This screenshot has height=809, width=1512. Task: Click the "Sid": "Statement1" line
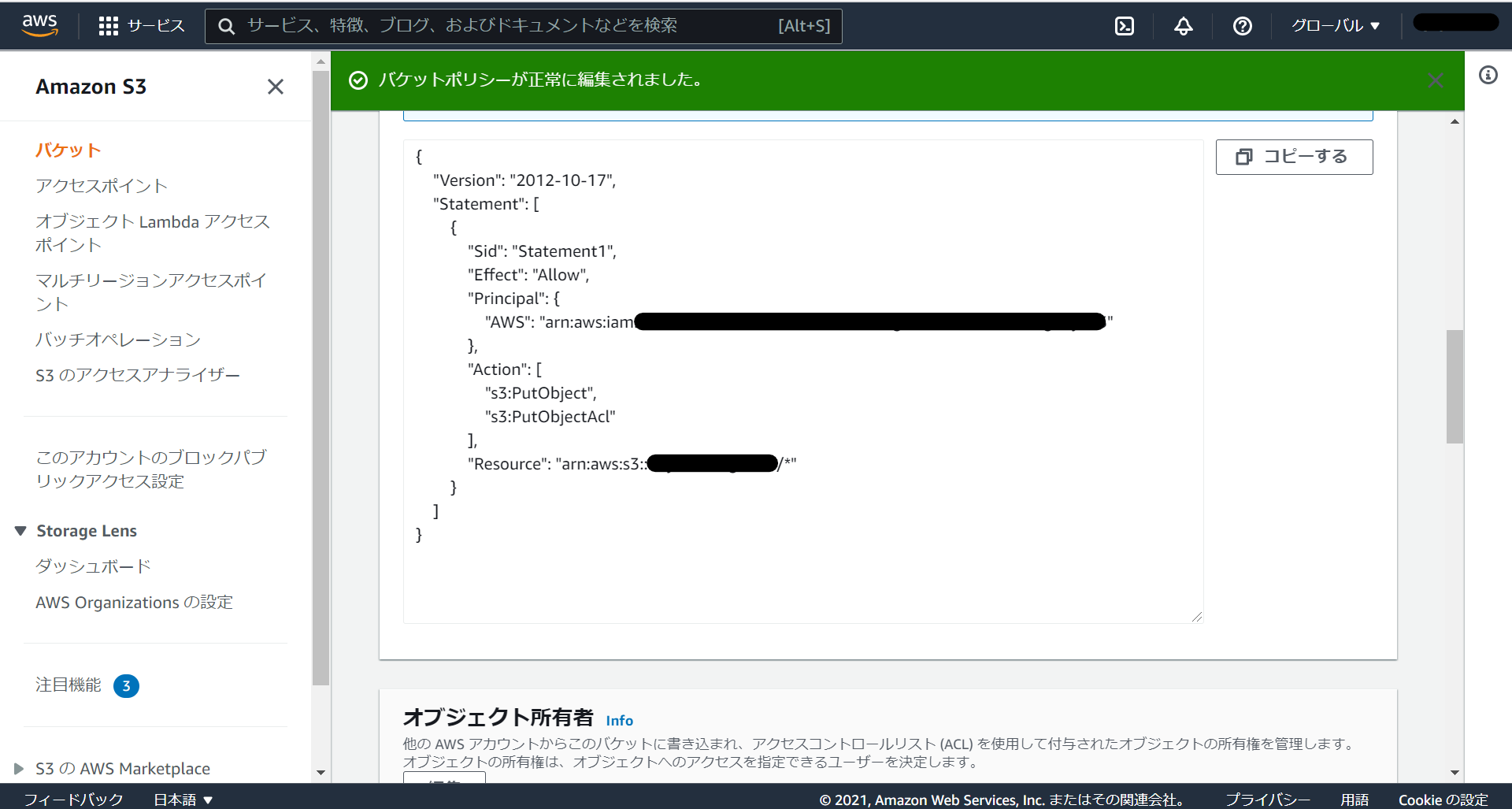542,251
